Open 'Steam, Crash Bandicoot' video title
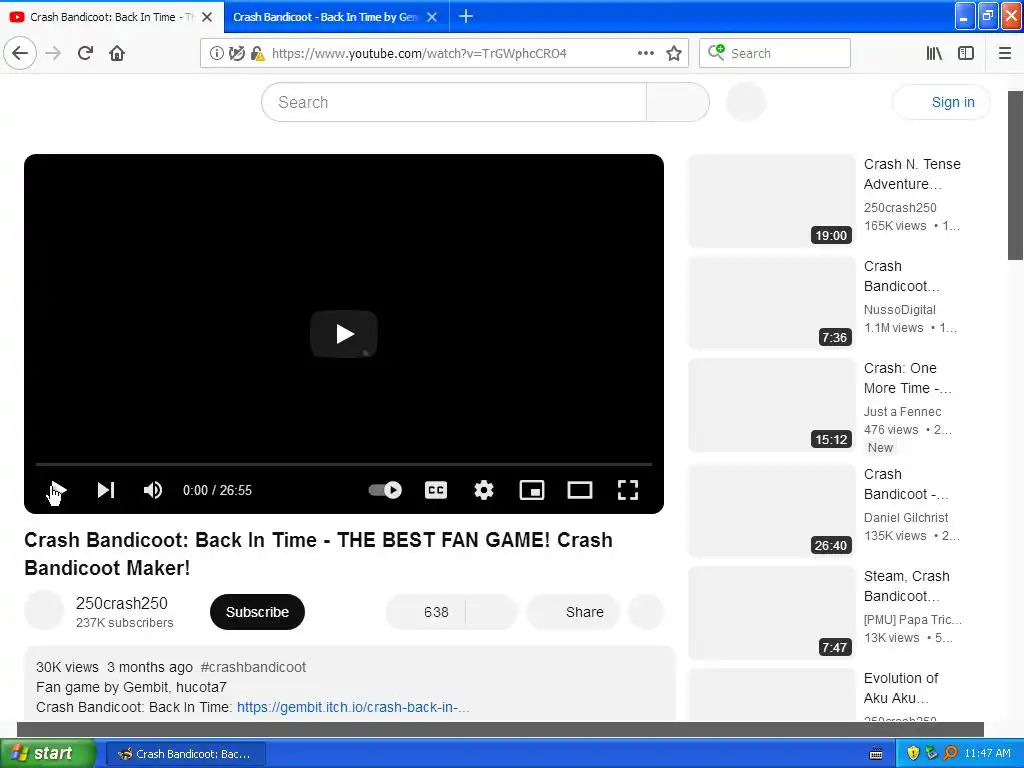The image size is (1024, 768). click(x=906, y=586)
